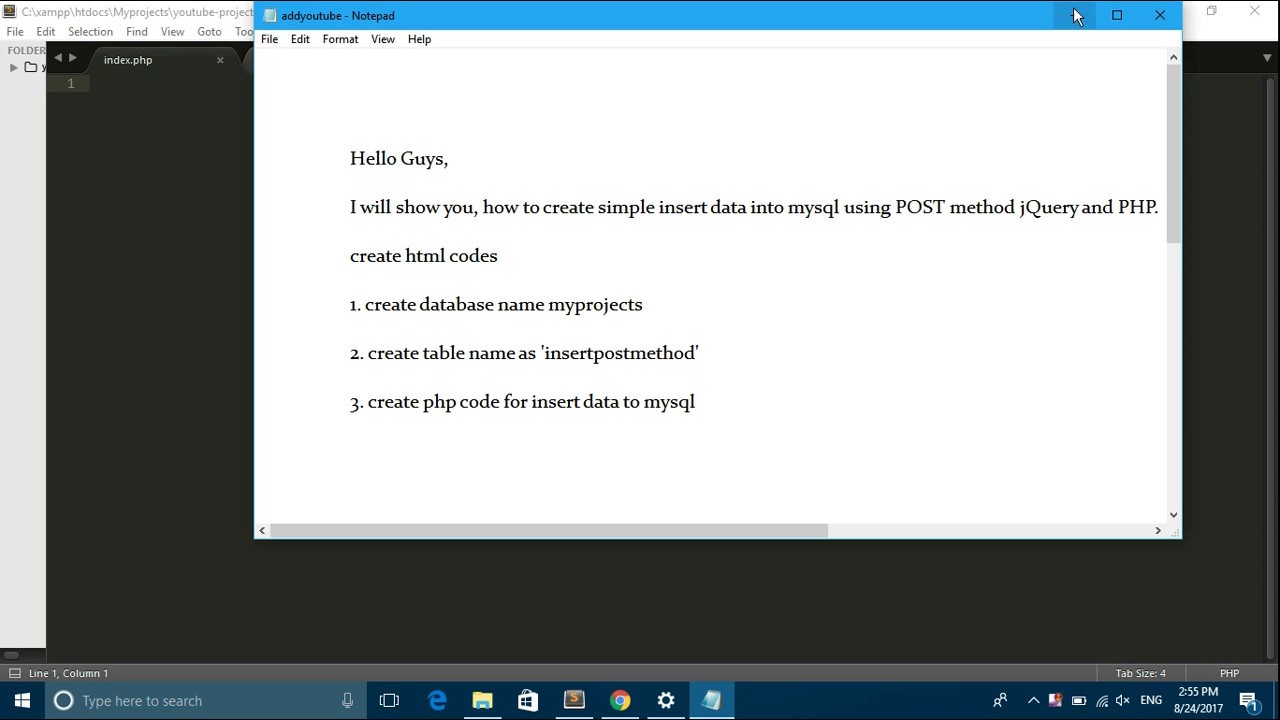Switch ENG input language
1280x720 pixels.
tap(1151, 700)
